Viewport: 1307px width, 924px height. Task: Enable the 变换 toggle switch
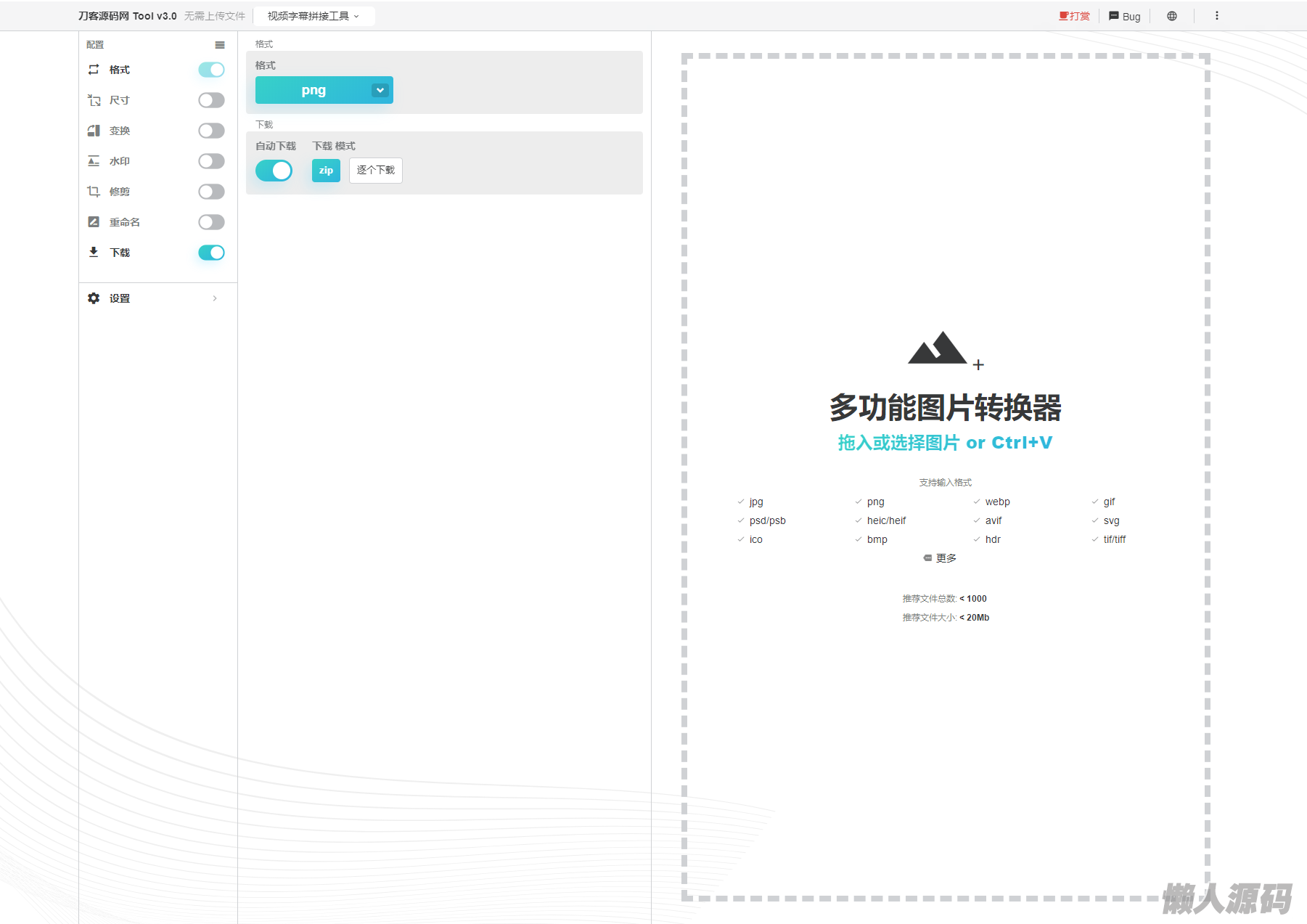(x=211, y=131)
